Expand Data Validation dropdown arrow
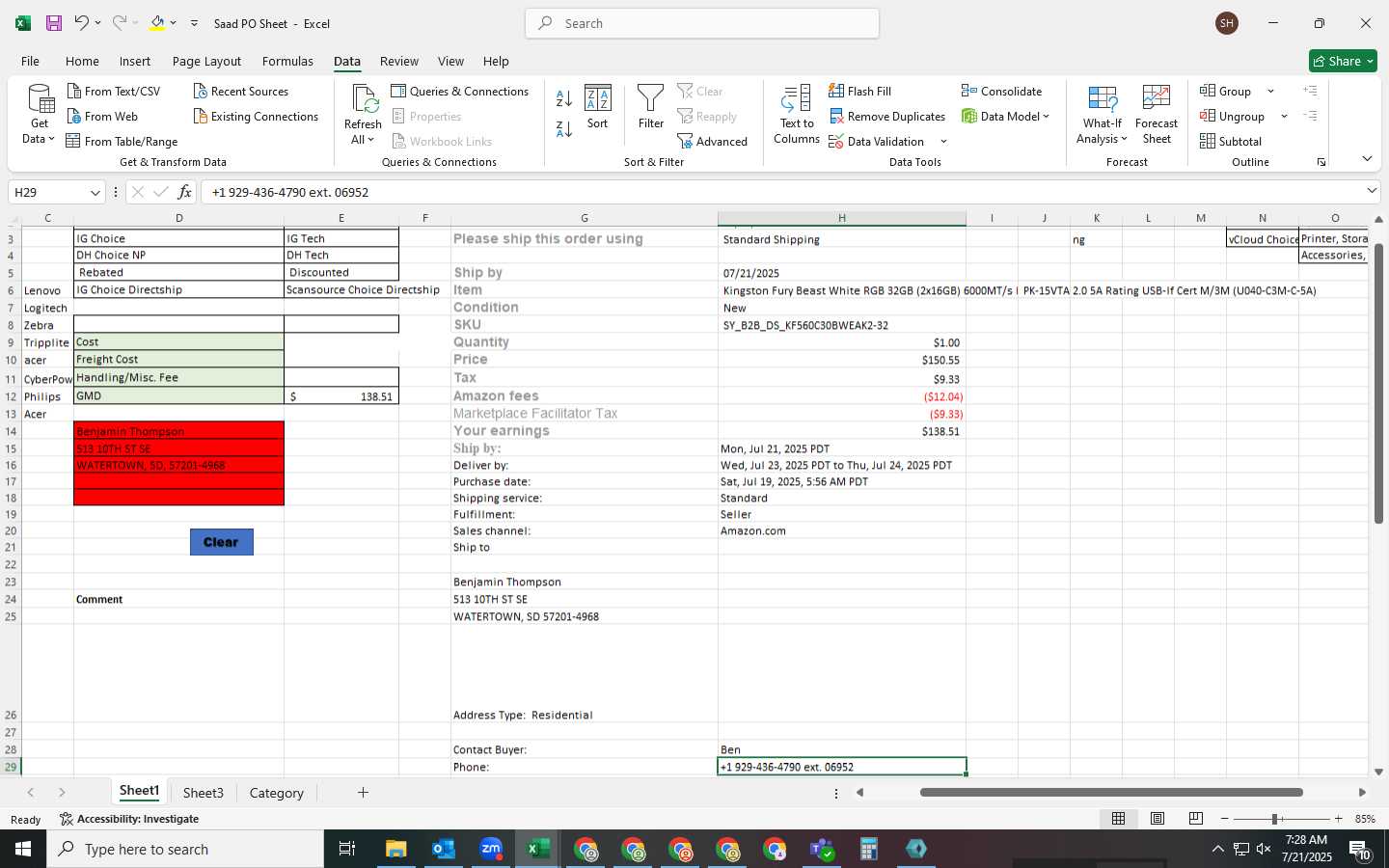The image size is (1389, 868). coord(943,142)
